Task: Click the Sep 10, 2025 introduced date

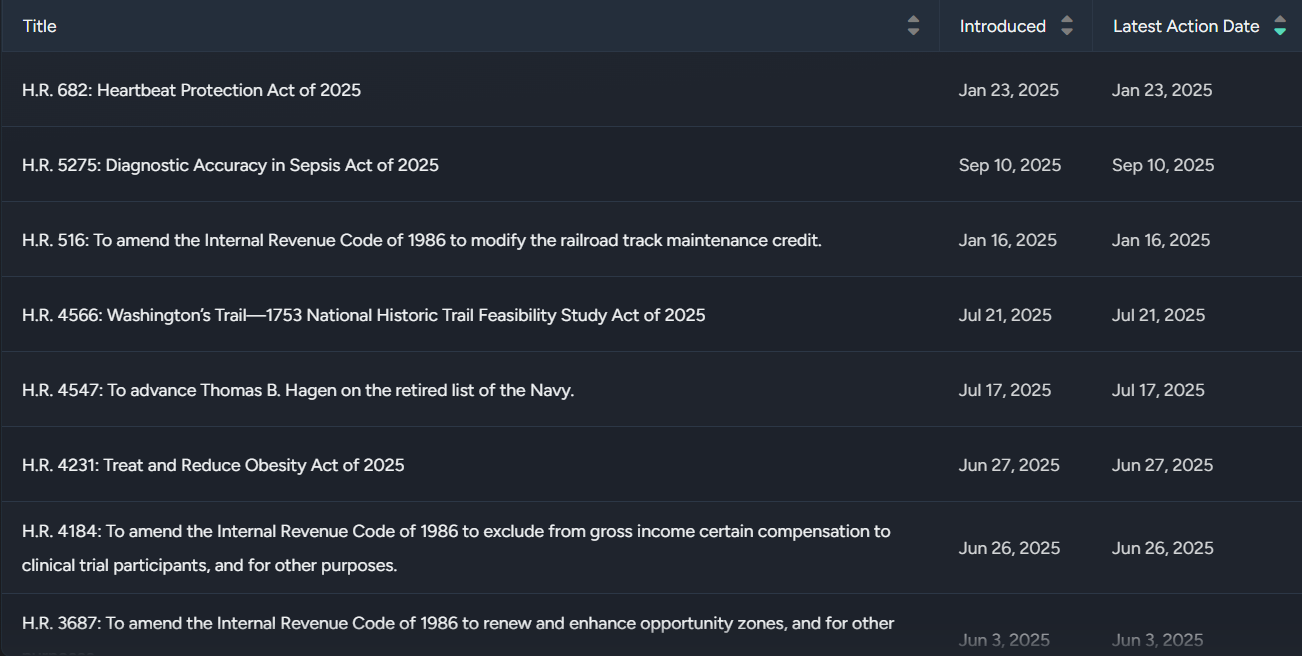Action: pyautogui.click(x=1009, y=165)
